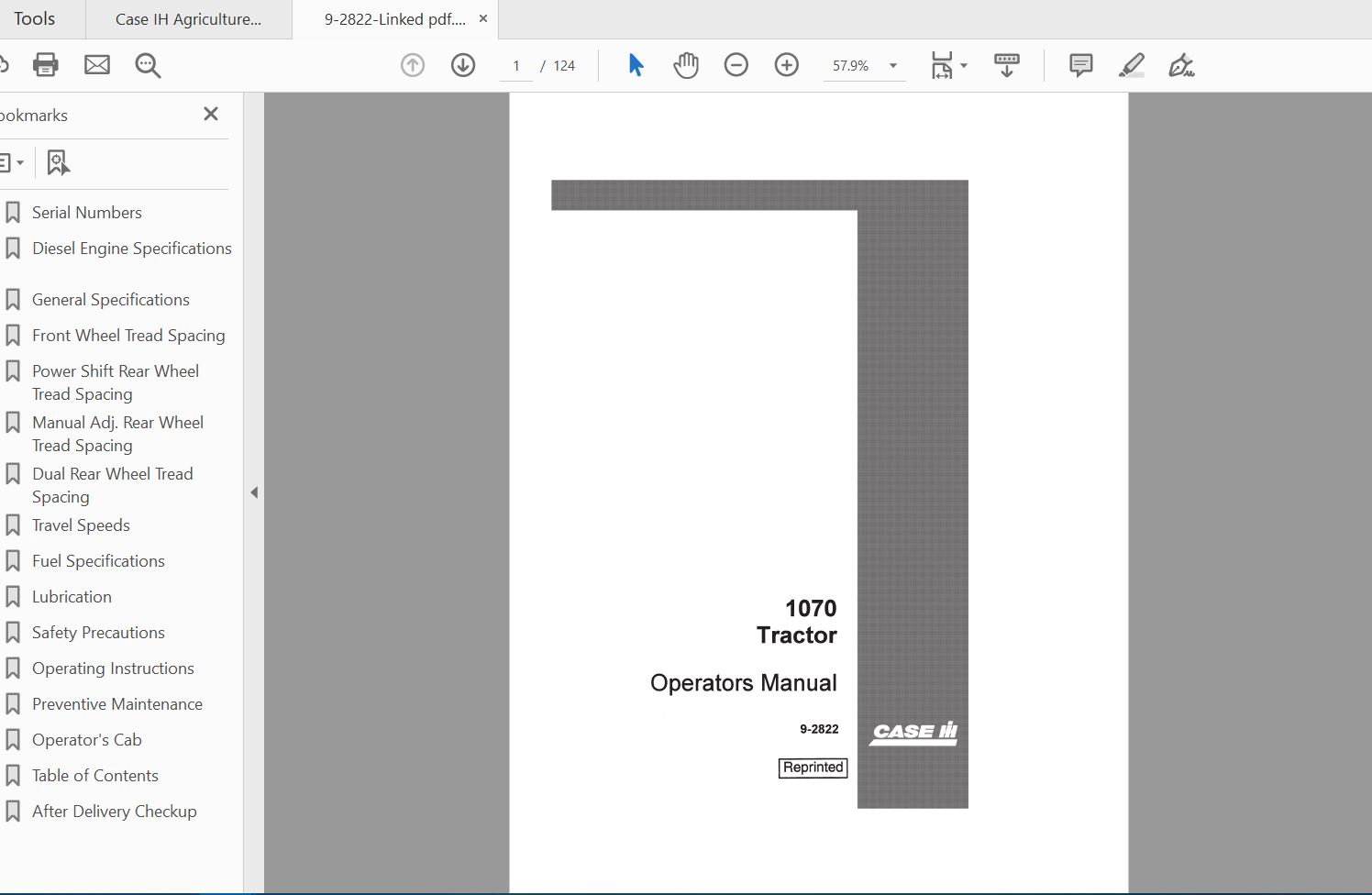Open the After Delivery Checkup bookmark

click(x=115, y=812)
